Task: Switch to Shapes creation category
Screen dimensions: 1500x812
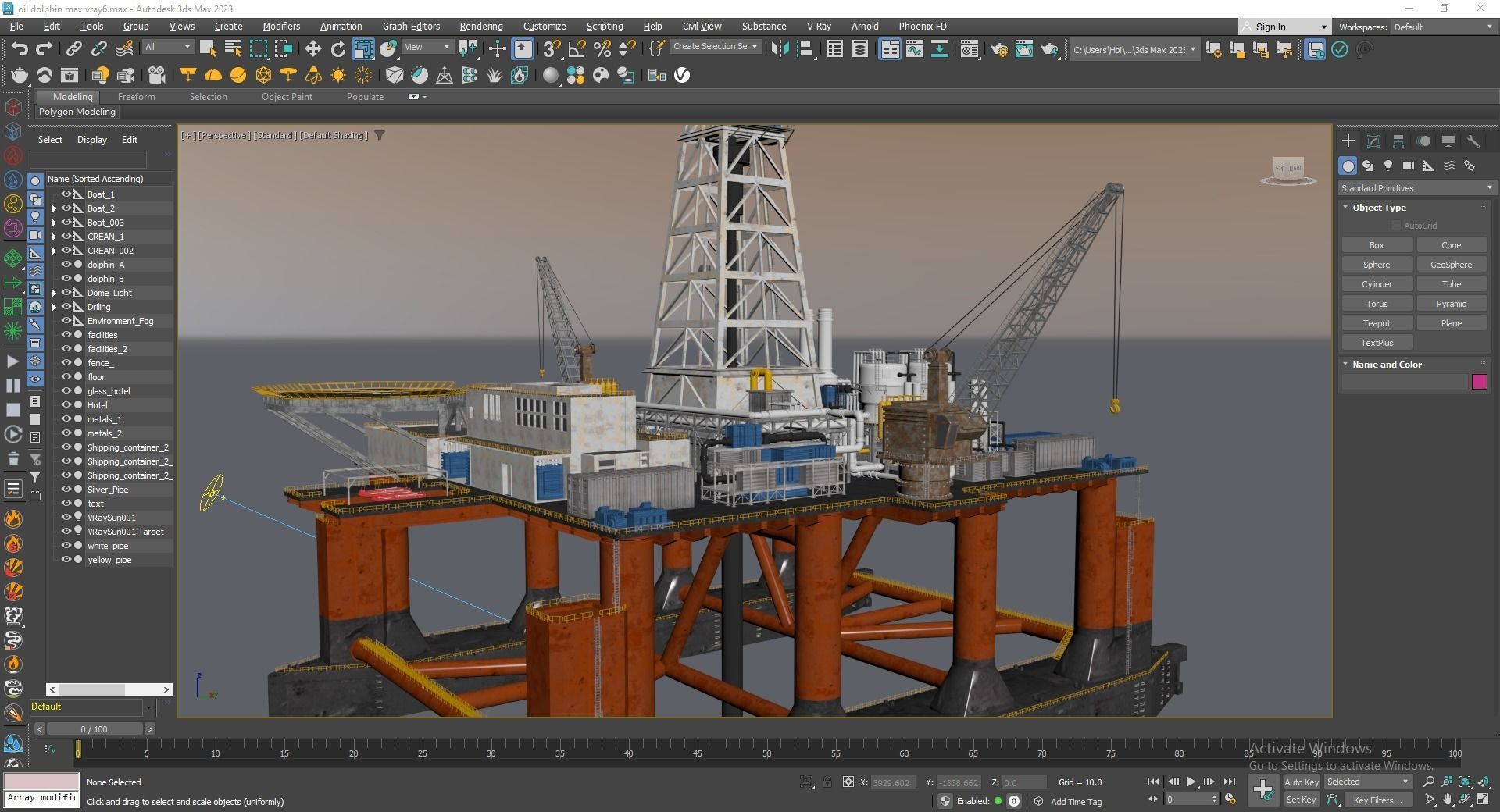Action: [x=1368, y=166]
